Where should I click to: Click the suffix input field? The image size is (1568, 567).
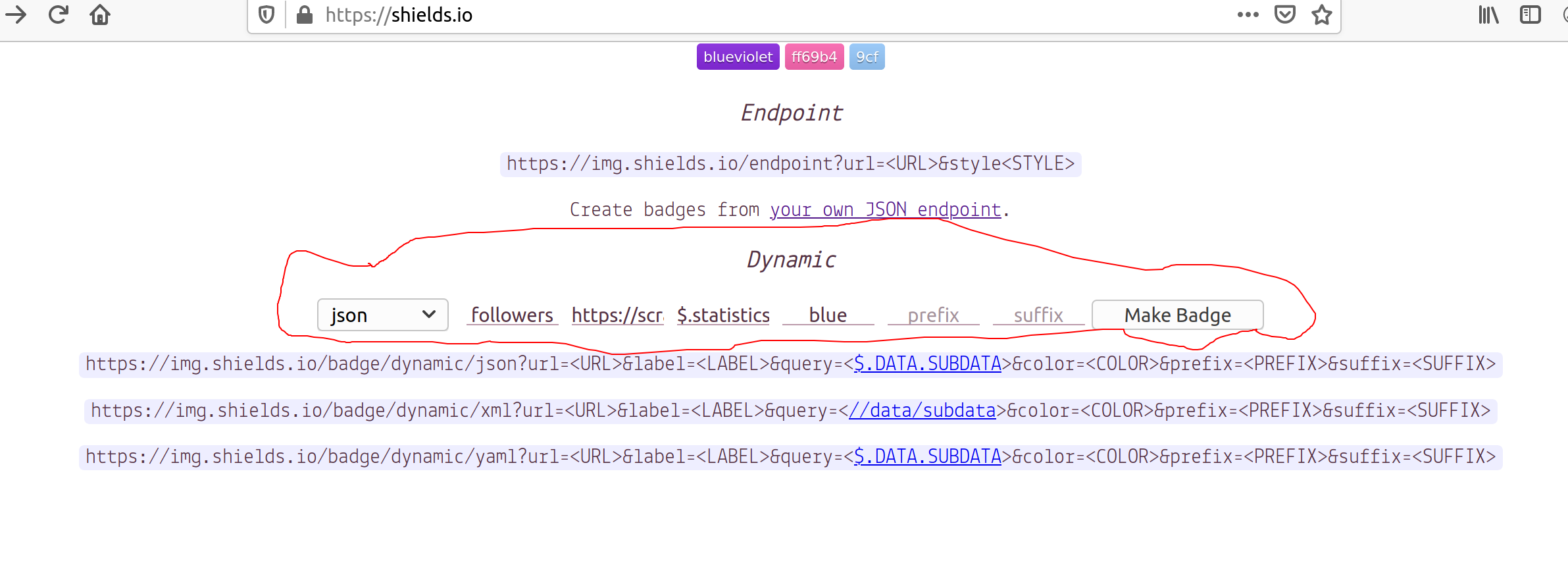click(1038, 315)
